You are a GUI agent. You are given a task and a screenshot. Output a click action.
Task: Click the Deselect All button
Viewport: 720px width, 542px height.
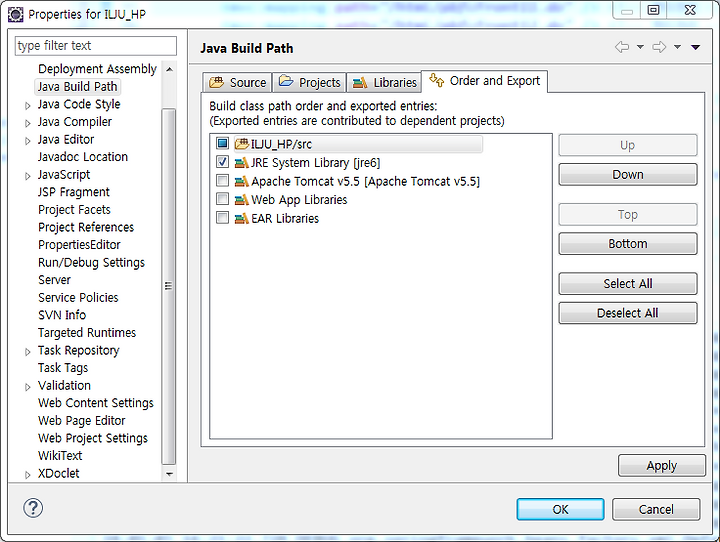628,313
